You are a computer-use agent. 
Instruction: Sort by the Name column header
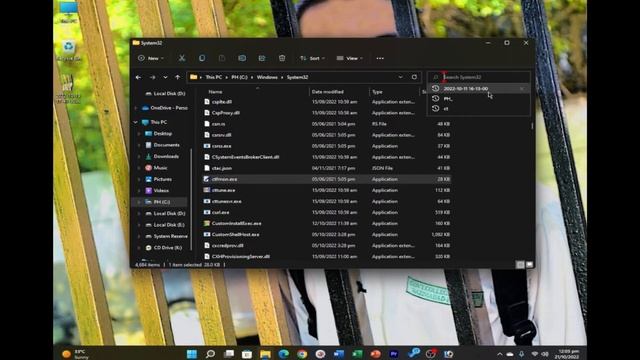(x=215, y=92)
